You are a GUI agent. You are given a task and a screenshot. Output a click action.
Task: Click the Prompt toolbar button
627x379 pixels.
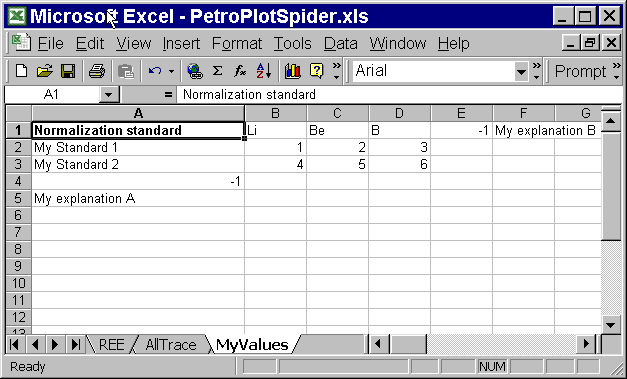pos(581,72)
